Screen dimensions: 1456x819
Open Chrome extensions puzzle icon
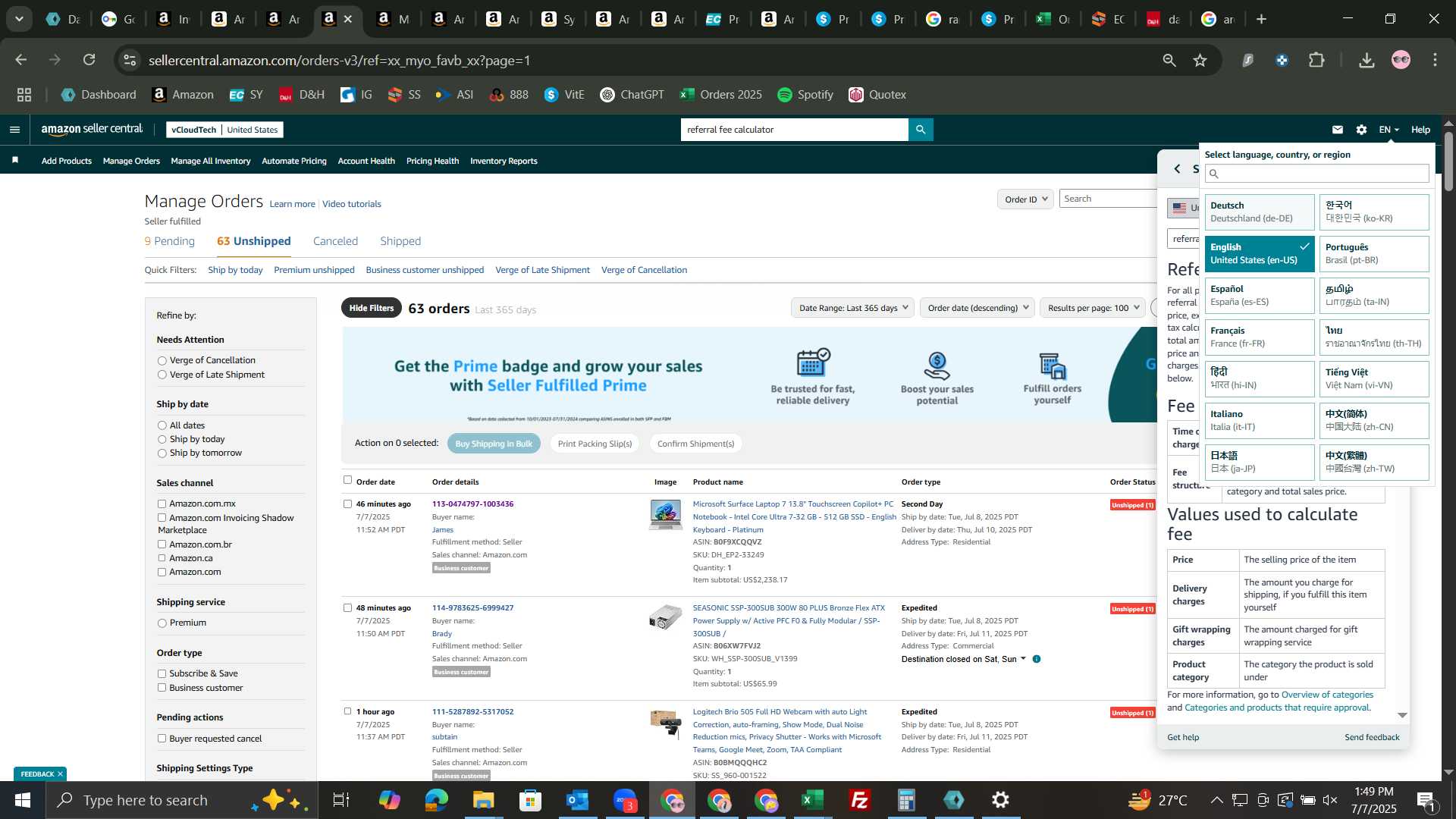1317,60
